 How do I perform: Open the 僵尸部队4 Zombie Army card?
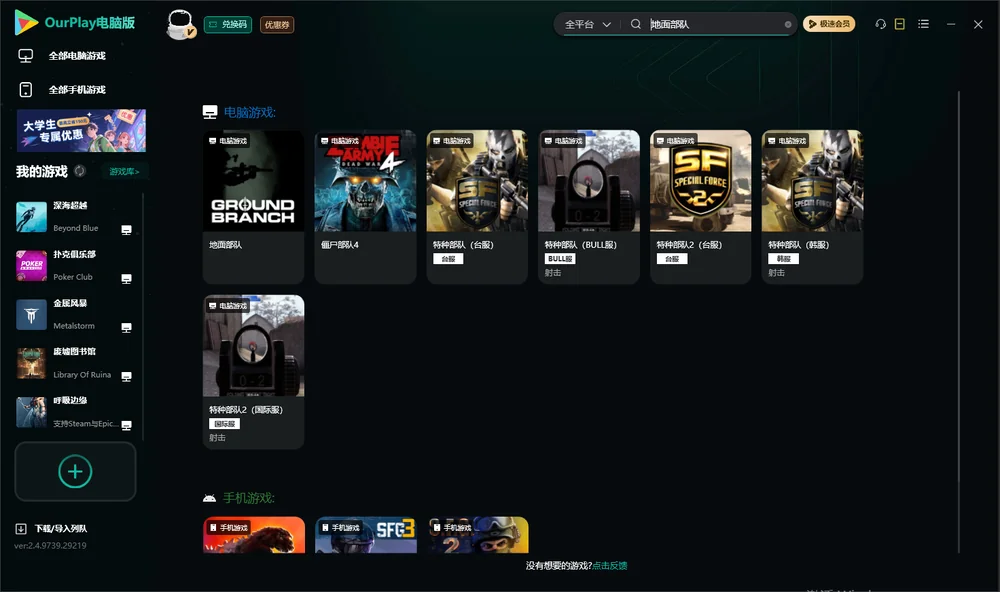[365, 207]
